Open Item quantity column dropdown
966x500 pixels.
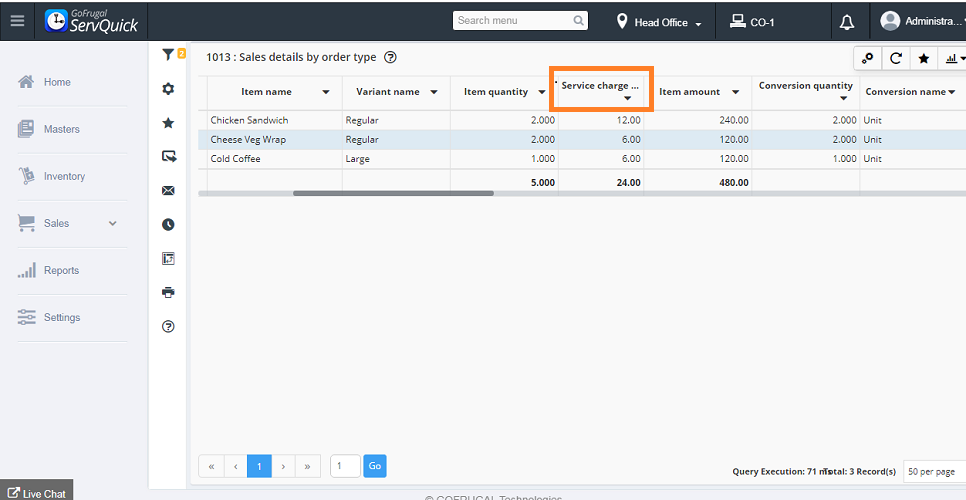[542, 92]
